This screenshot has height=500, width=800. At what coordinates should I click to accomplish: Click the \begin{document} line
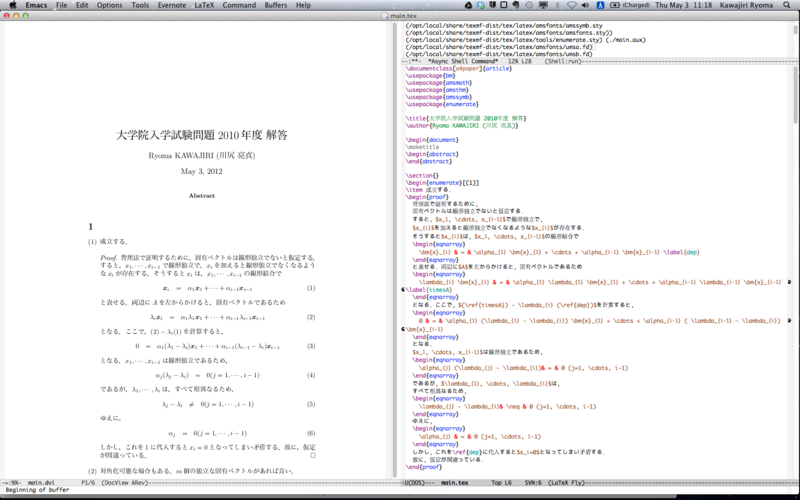click(433, 140)
